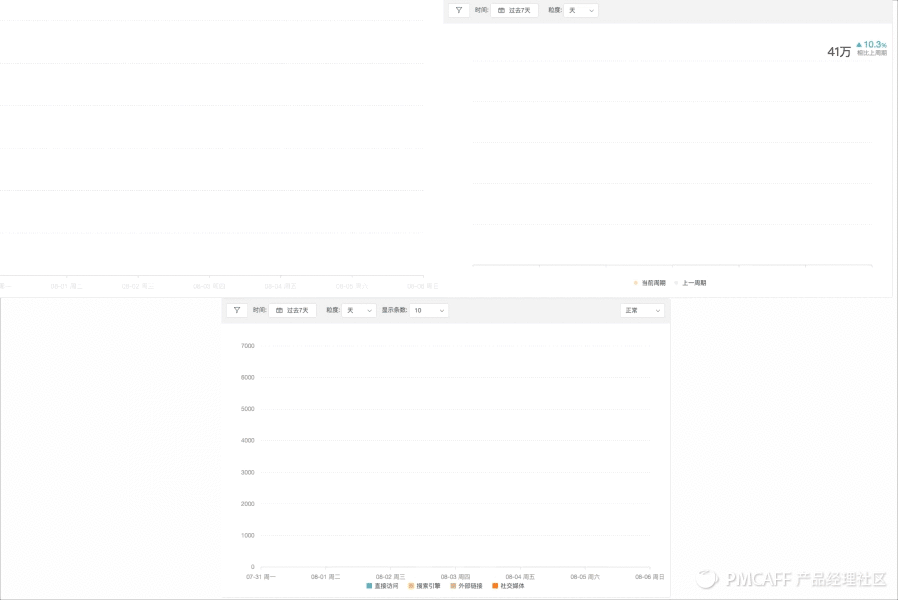Toggle the 搜索引擎 legend series
This screenshot has width=898, height=600.
pyautogui.click(x=424, y=586)
